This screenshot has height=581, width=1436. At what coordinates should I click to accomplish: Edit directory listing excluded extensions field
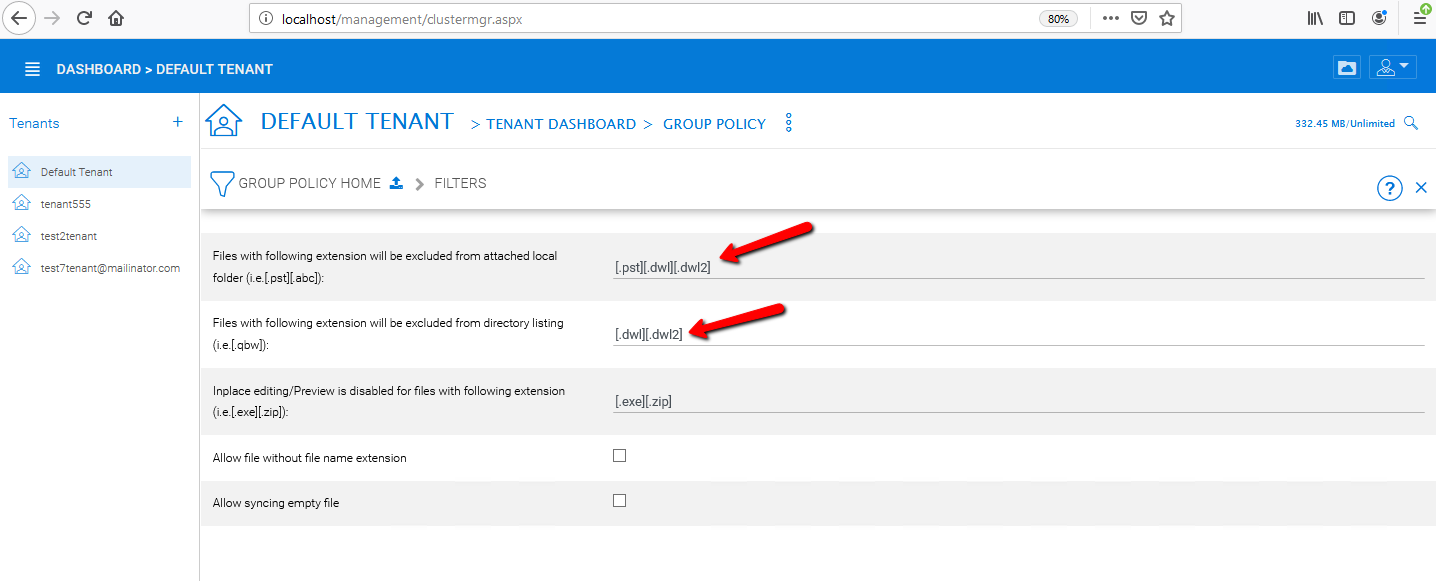(1019, 334)
